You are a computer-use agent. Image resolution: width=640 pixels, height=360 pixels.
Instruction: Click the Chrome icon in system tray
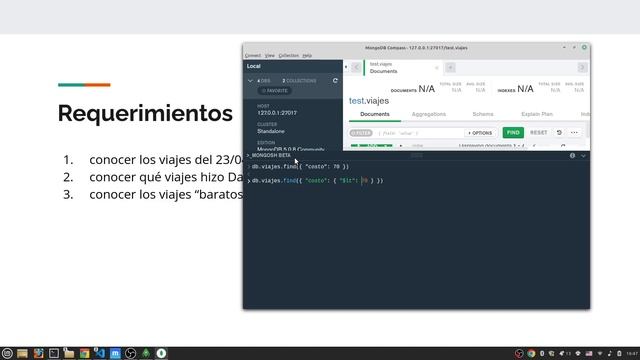[x=531, y=353]
